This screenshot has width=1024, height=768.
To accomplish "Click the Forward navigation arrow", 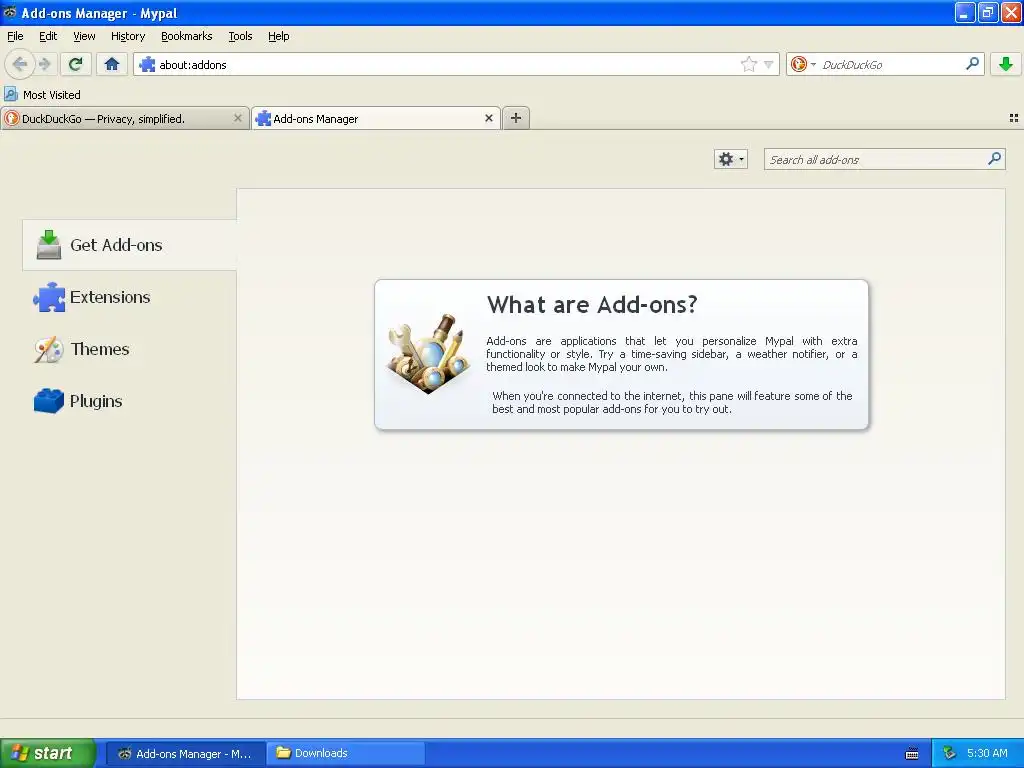I will [44, 64].
